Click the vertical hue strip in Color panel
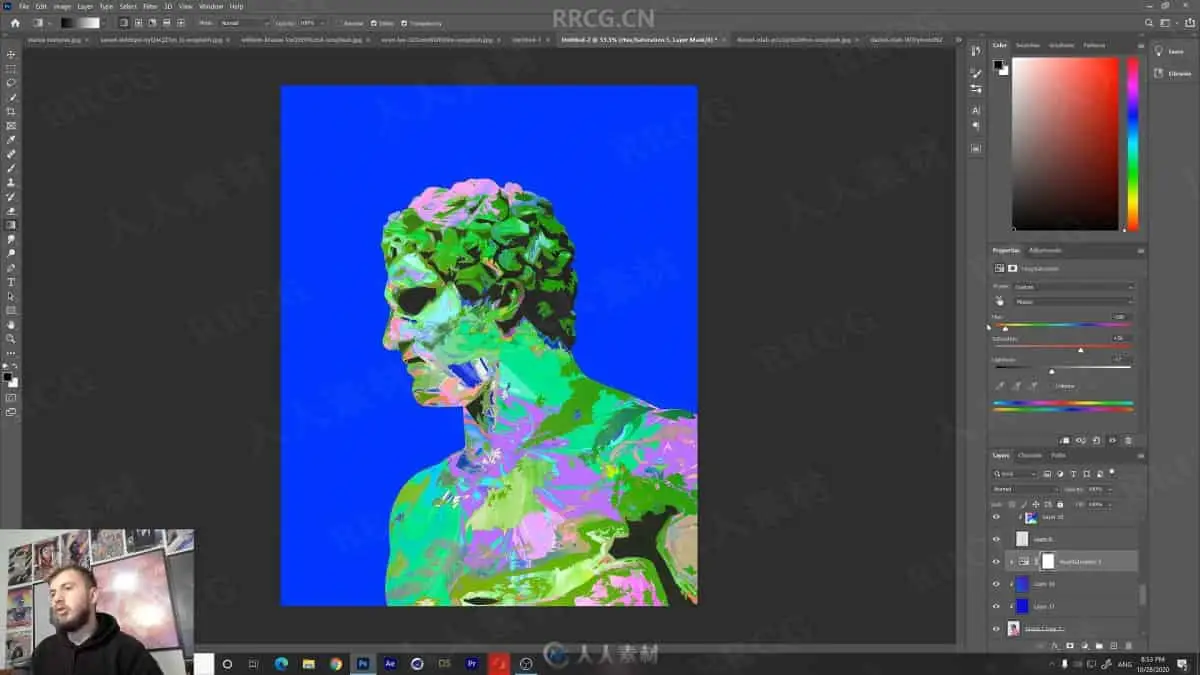1200x675 pixels. (x=1132, y=143)
